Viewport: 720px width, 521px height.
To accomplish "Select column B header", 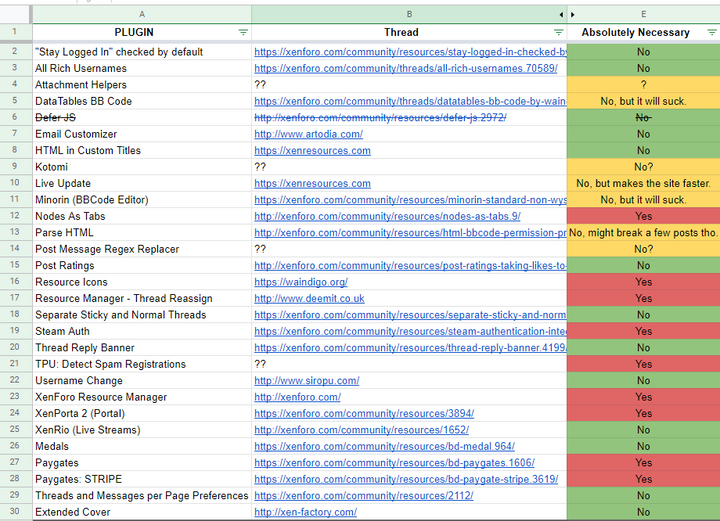I will tap(400, 14).
